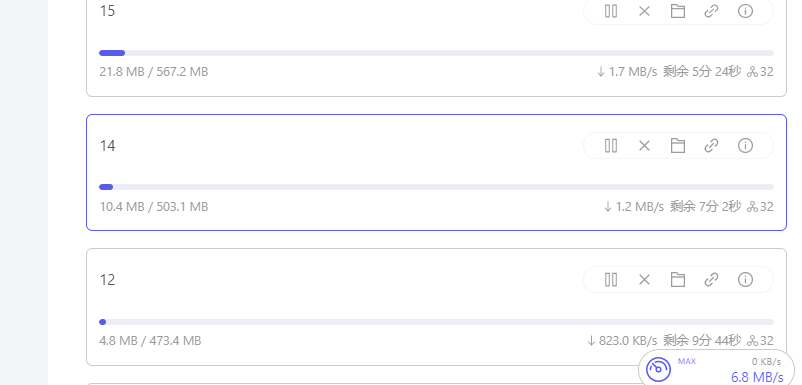Open folder for task 15
This screenshot has height=385, width=802.
click(x=678, y=11)
